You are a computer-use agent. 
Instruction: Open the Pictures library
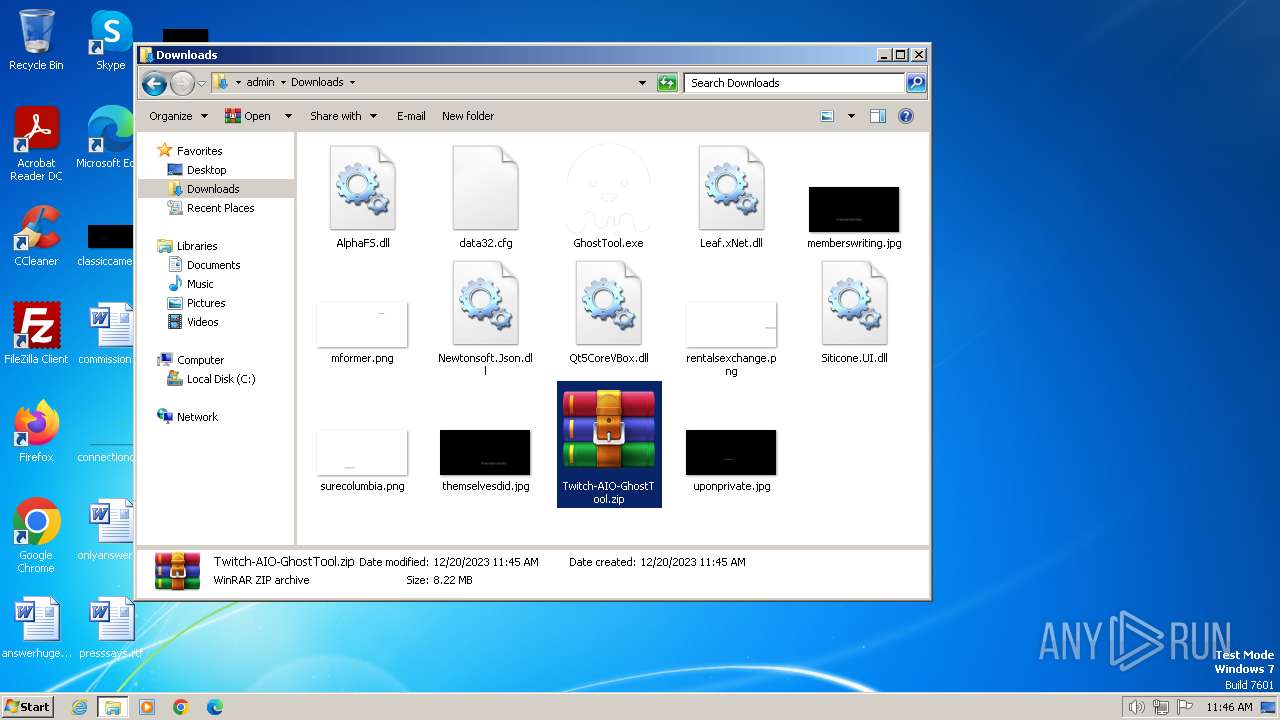[x=206, y=303]
